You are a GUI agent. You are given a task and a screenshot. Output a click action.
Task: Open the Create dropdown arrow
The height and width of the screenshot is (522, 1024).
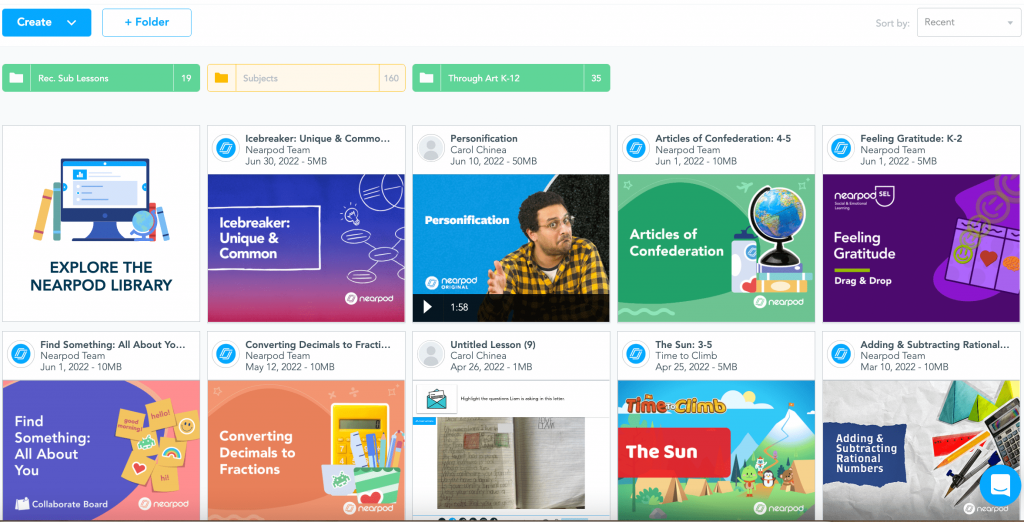pos(72,22)
